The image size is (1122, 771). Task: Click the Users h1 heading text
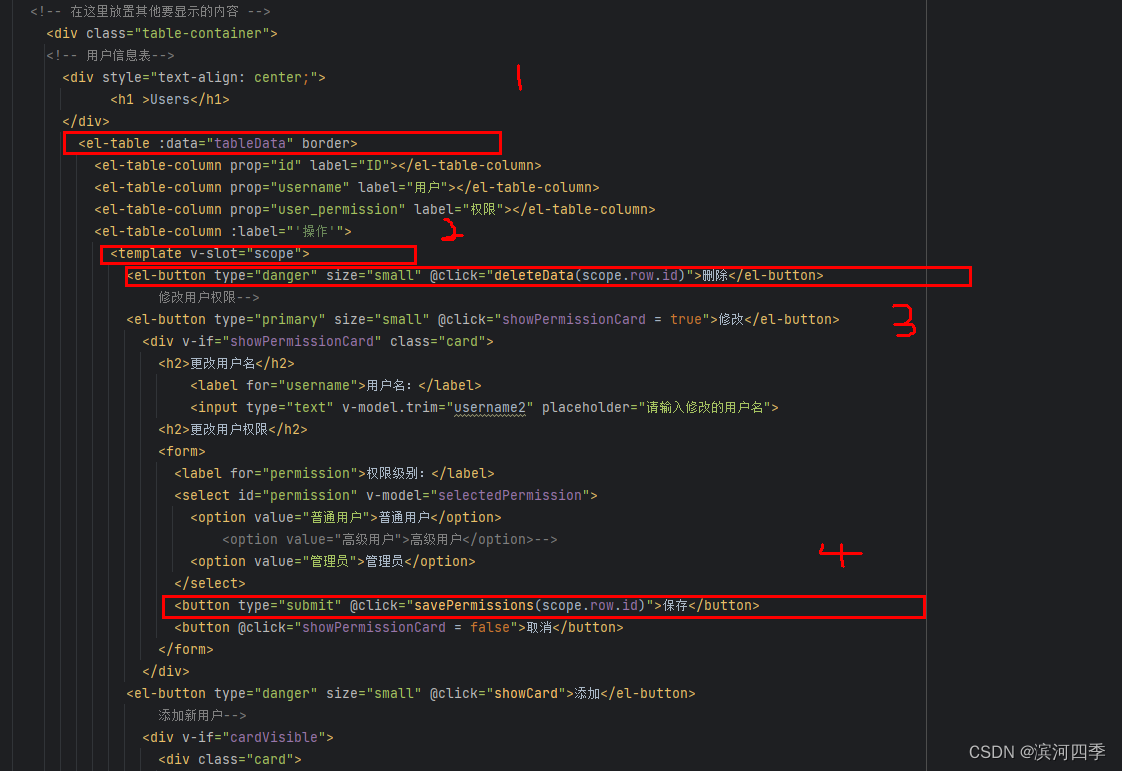[168, 99]
